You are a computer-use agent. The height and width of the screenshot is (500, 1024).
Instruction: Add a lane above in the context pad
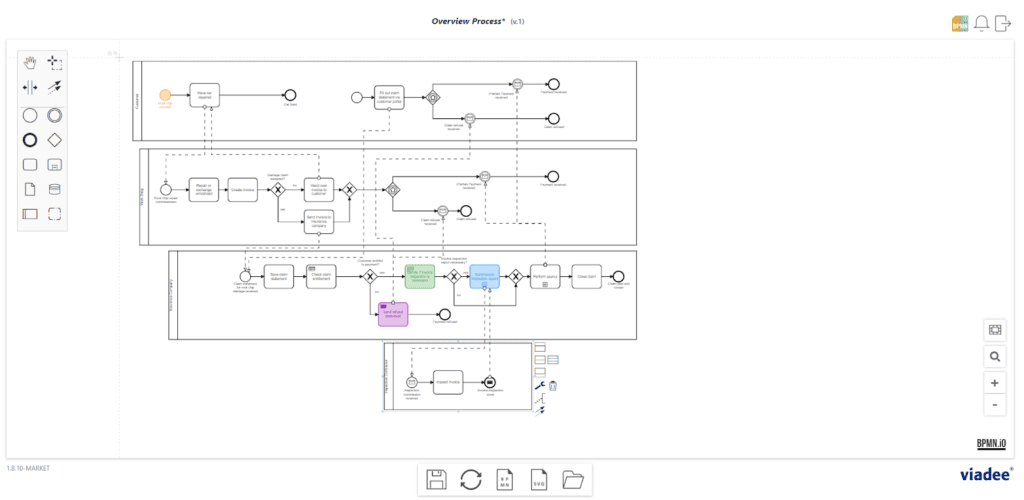point(540,348)
